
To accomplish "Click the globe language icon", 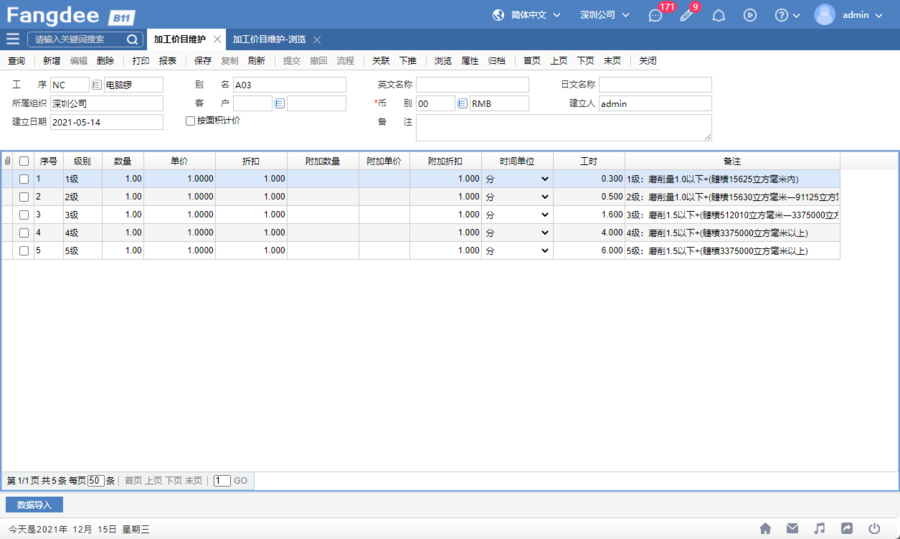I will click(x=498, y=15).
